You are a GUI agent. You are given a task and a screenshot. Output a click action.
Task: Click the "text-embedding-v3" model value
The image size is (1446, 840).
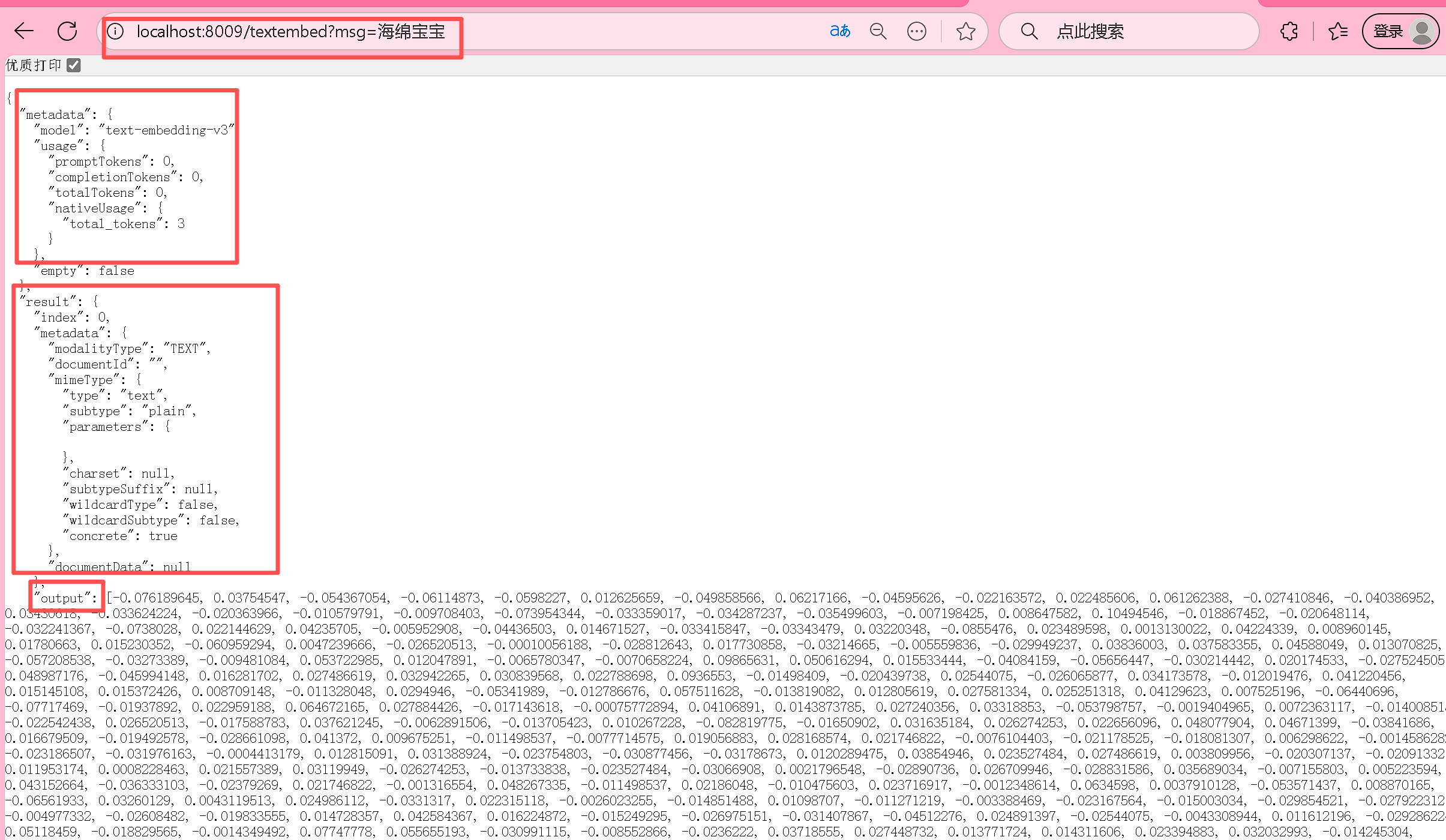[167, 130]
